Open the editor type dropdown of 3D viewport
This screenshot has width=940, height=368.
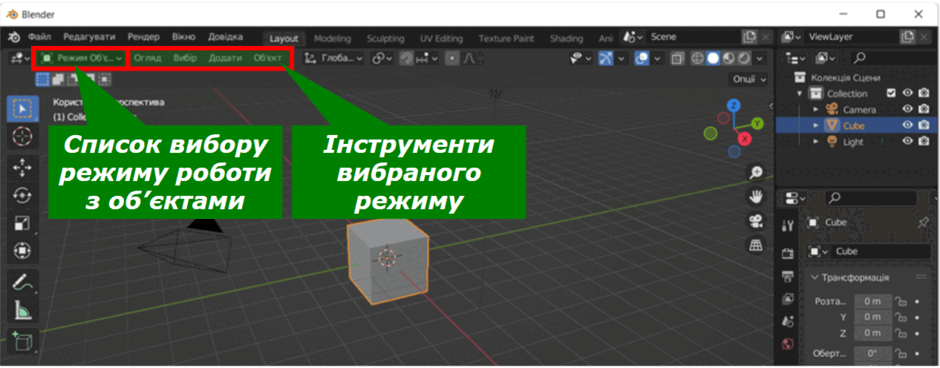(x=20, y=59)
